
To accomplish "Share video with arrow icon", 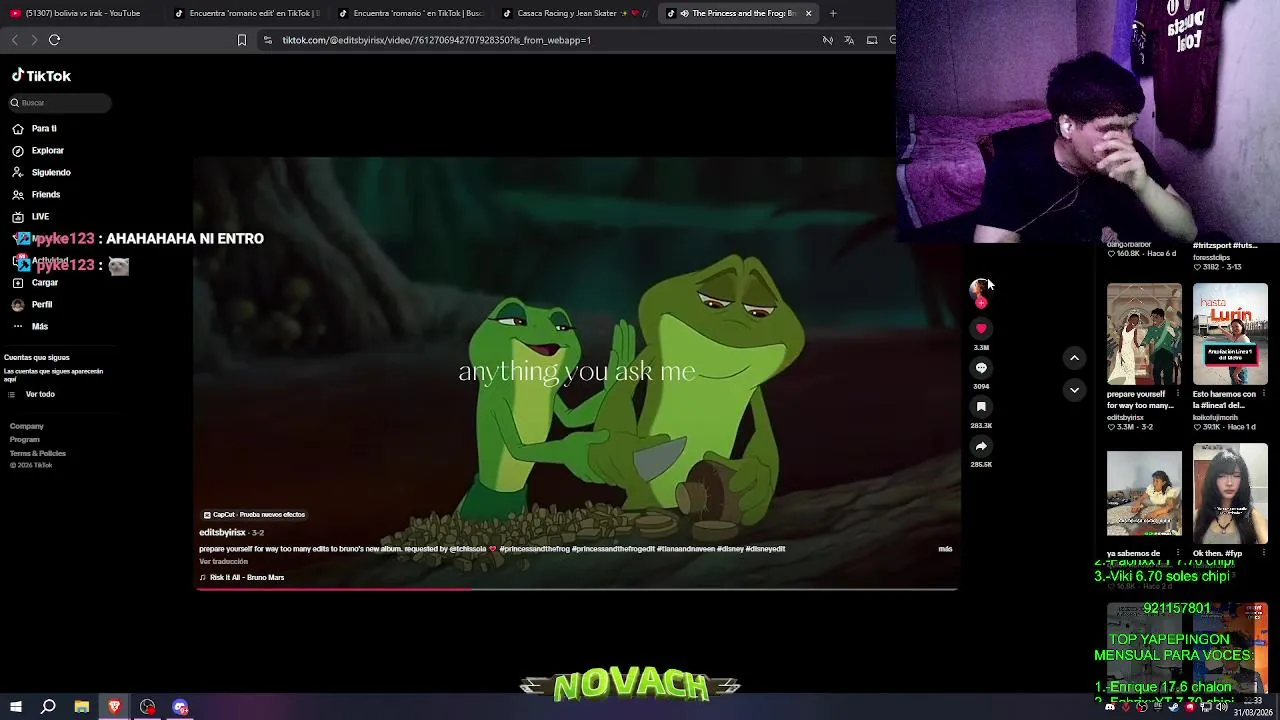I will click(981, 446).
